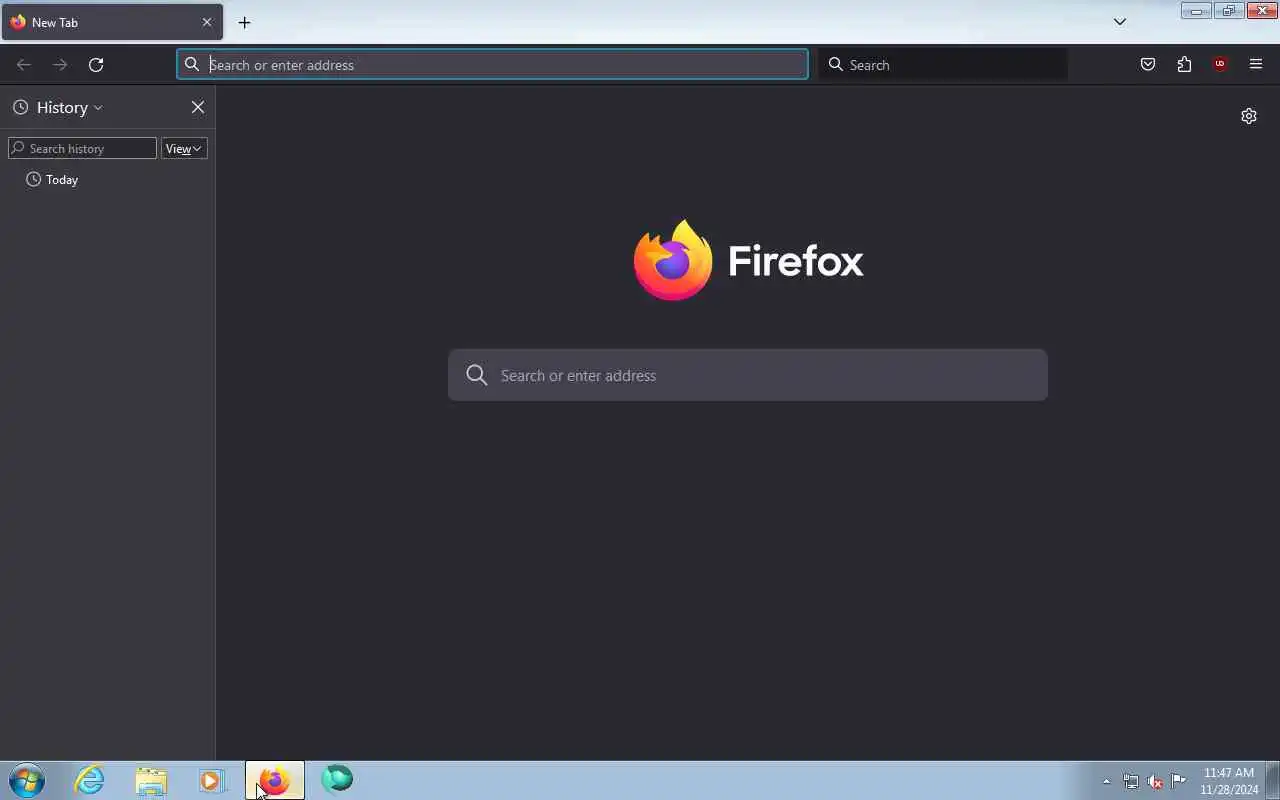Image resolution: width=1280 pixels, height=800 pixels.
Task: Open the Windows Start menu
Action: (27, 780)
